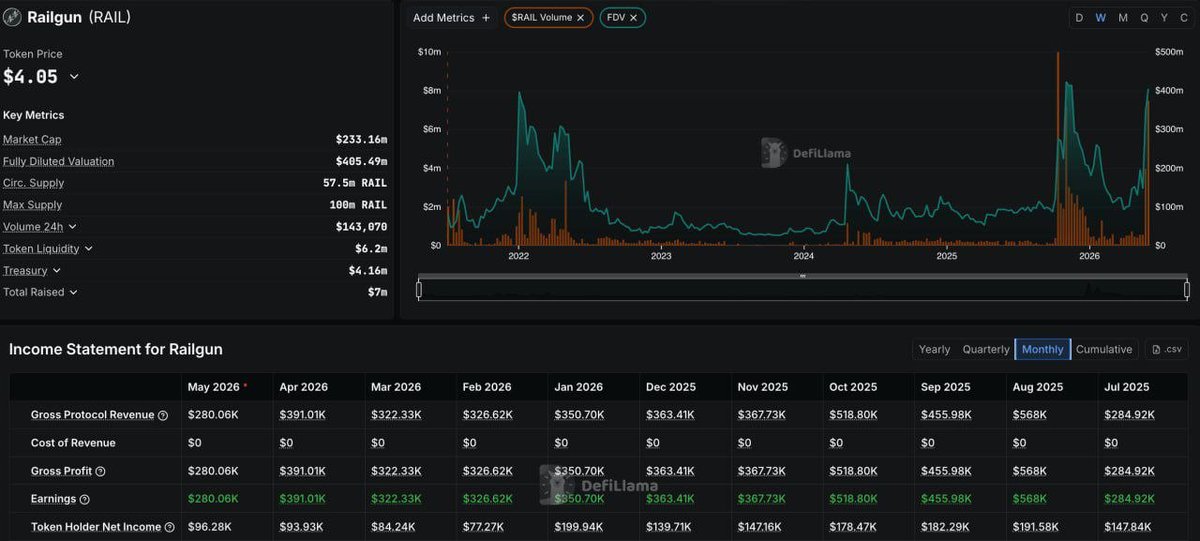1200x541 pixels.
Task: Click Token Holder Net Income $199.94K
Action: coord(581,527)
